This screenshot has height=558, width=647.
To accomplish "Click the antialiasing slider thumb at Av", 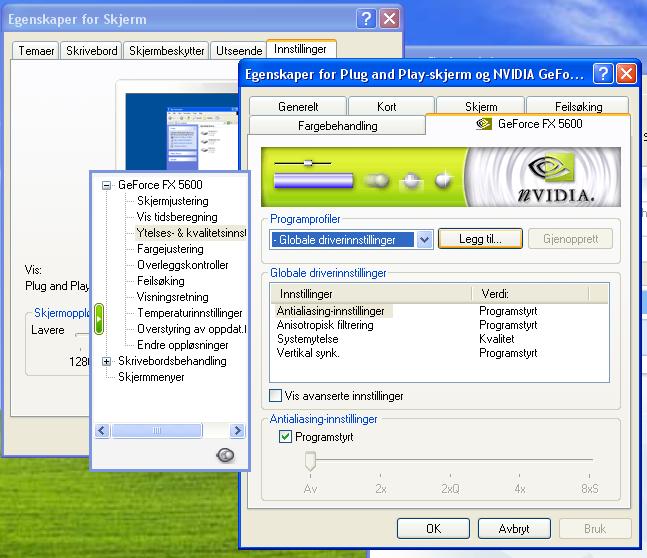I will point(310,461).
